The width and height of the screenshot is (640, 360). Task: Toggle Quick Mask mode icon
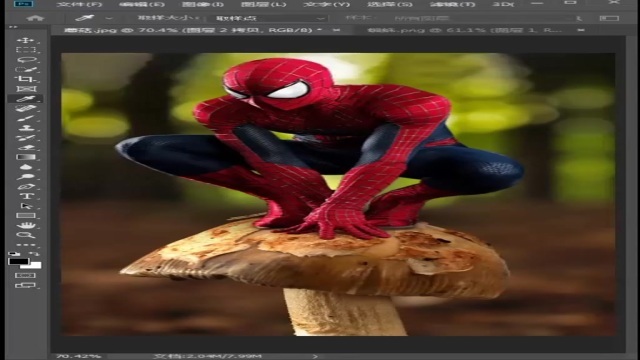[x=25, y=276]
